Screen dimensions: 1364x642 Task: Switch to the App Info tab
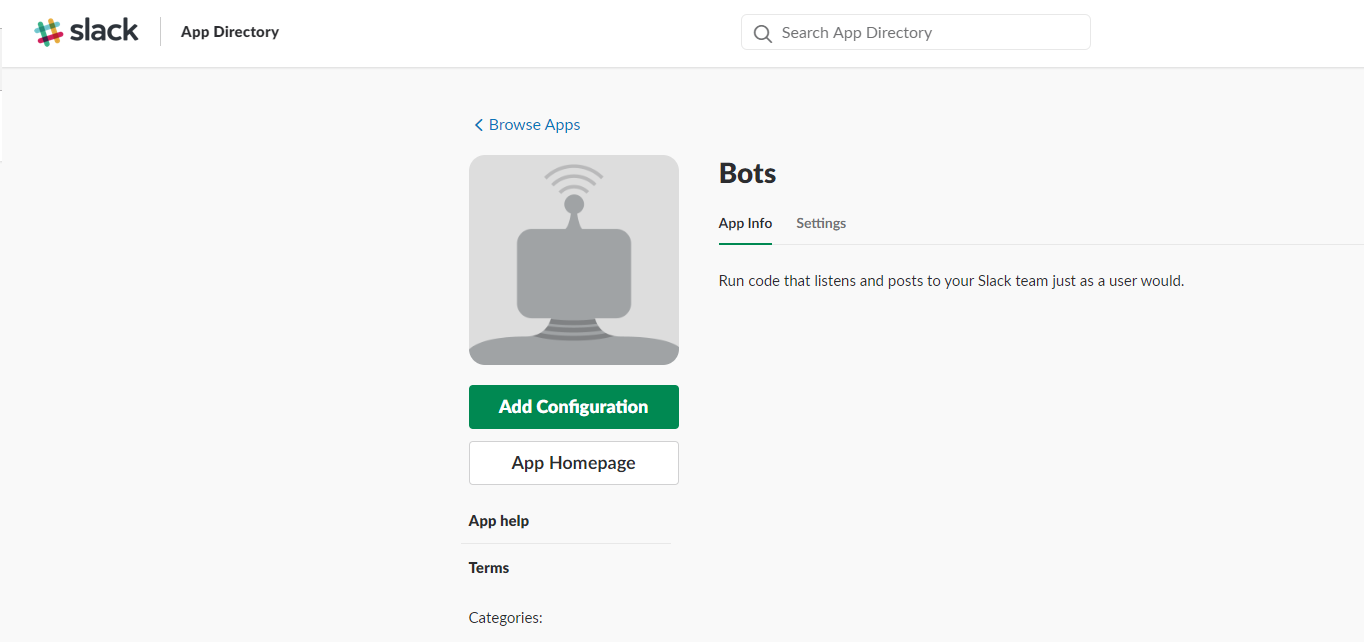tap(745, 223)
